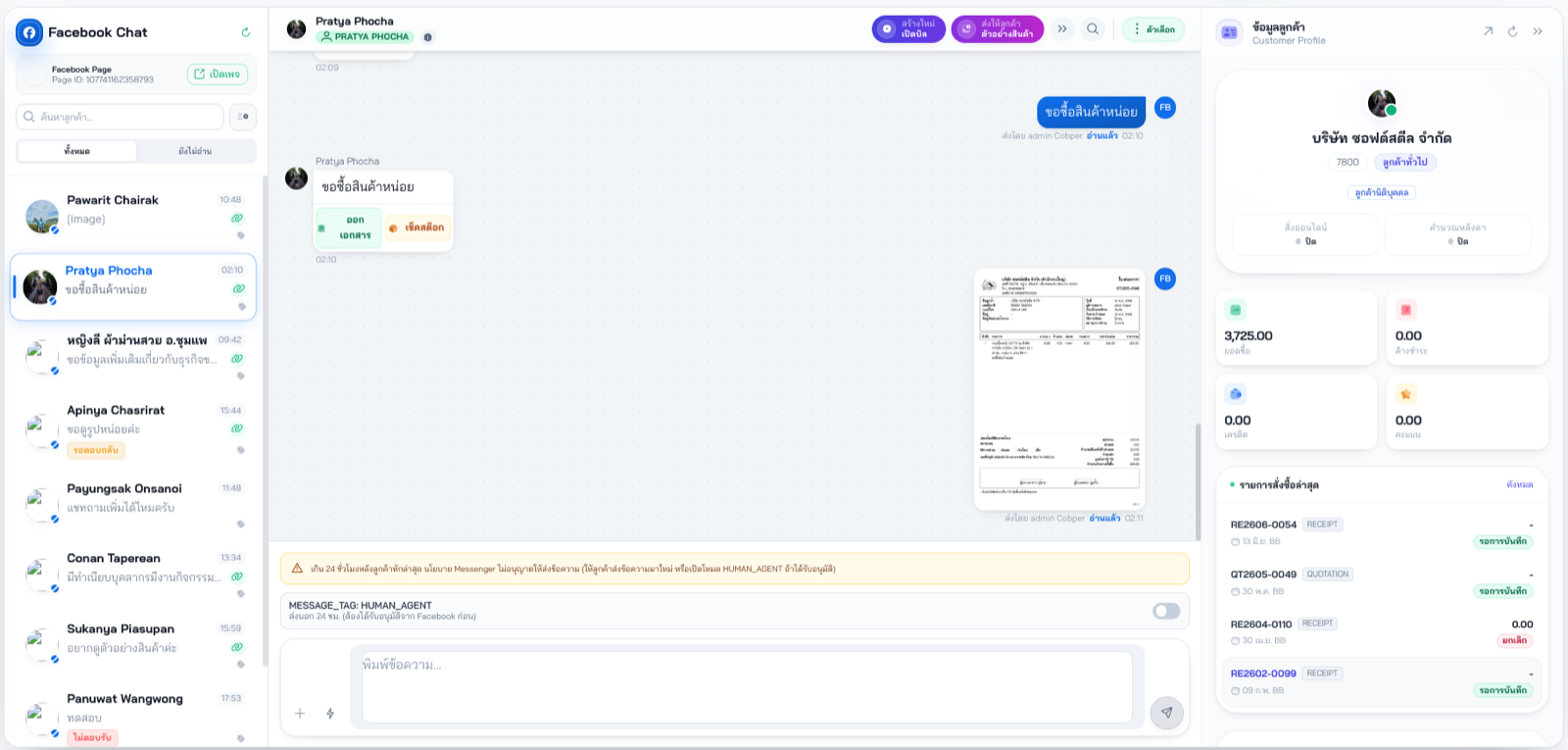
Task: Select the Pratya Phocha conversation
Action: 134,286
